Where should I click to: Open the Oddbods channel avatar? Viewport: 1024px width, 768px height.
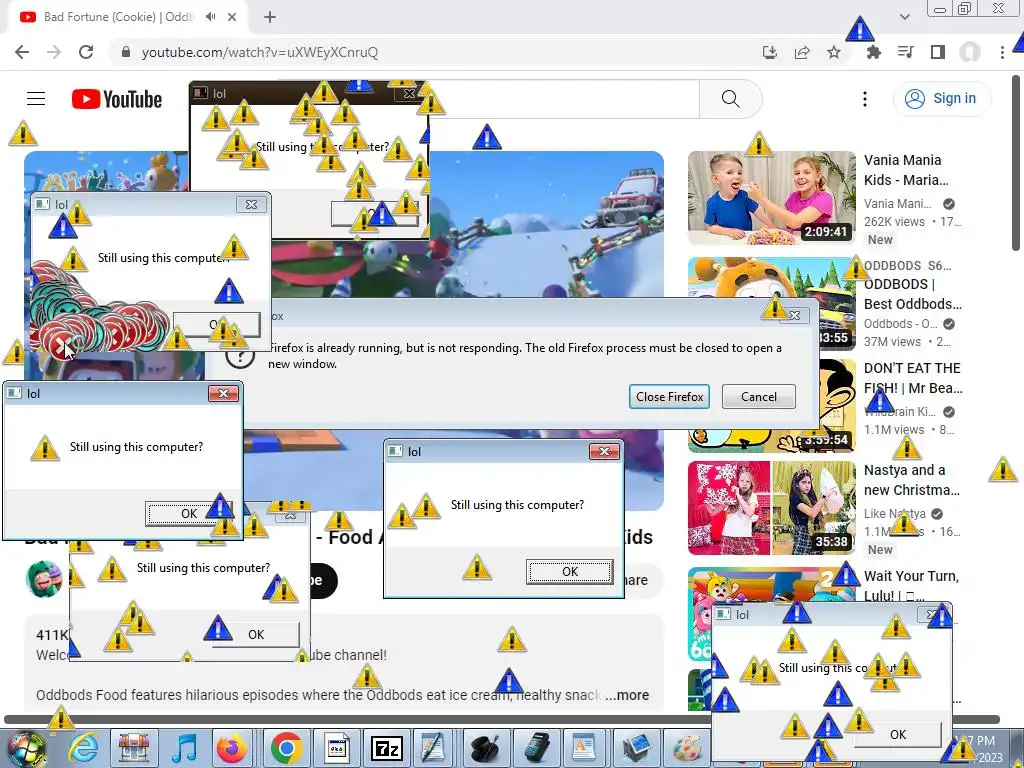coord(44,579)
